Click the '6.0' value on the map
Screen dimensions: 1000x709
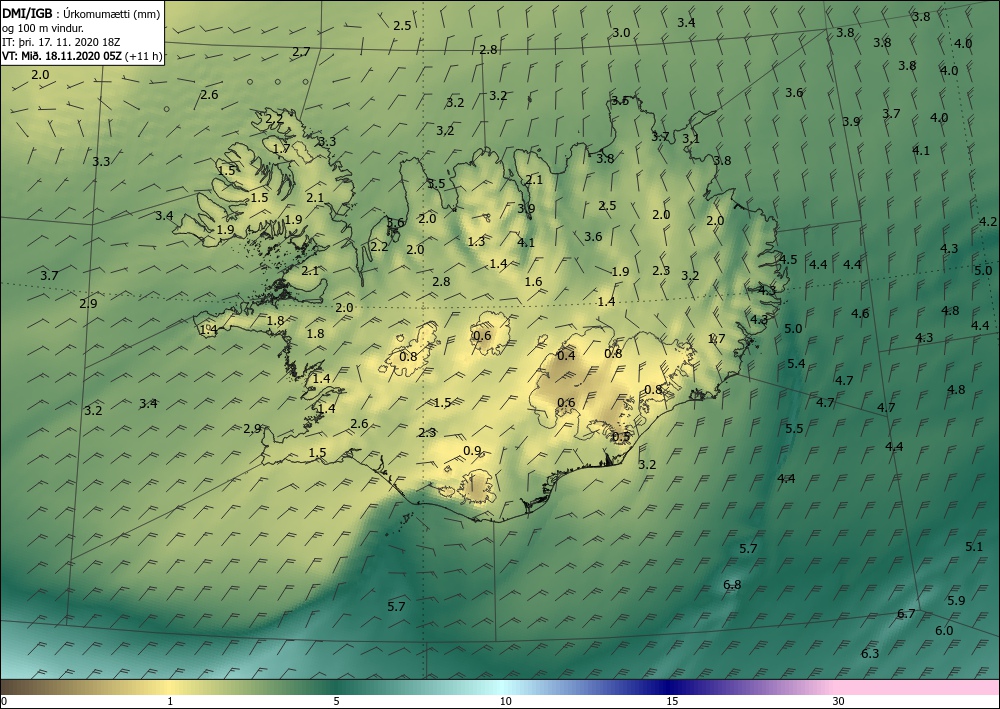point(944,631)
